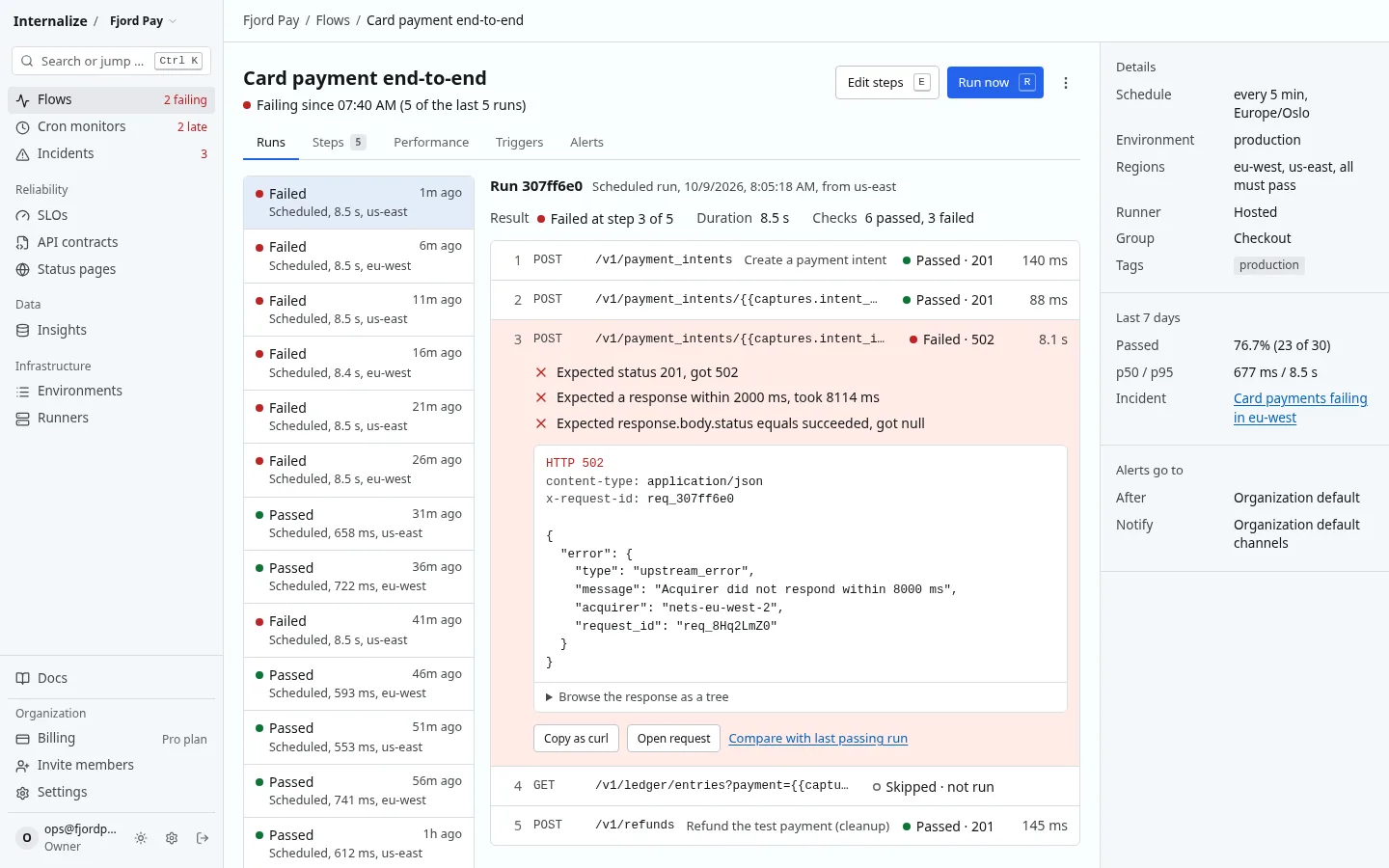Screen dimensions: 1389x868
Task: Focus the Search or jump field
Action: (x=111, y=61)
